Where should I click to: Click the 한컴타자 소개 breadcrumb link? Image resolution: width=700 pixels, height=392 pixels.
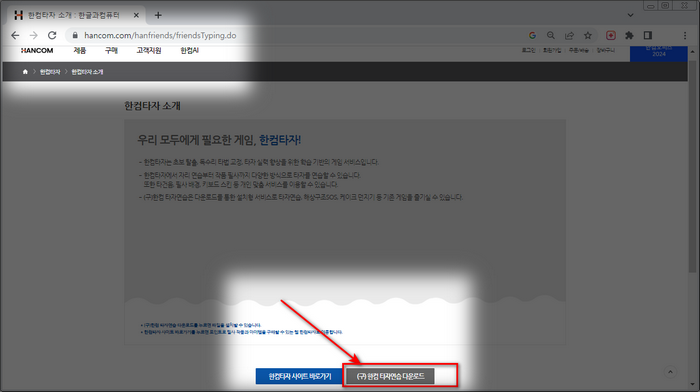(87, 71)
